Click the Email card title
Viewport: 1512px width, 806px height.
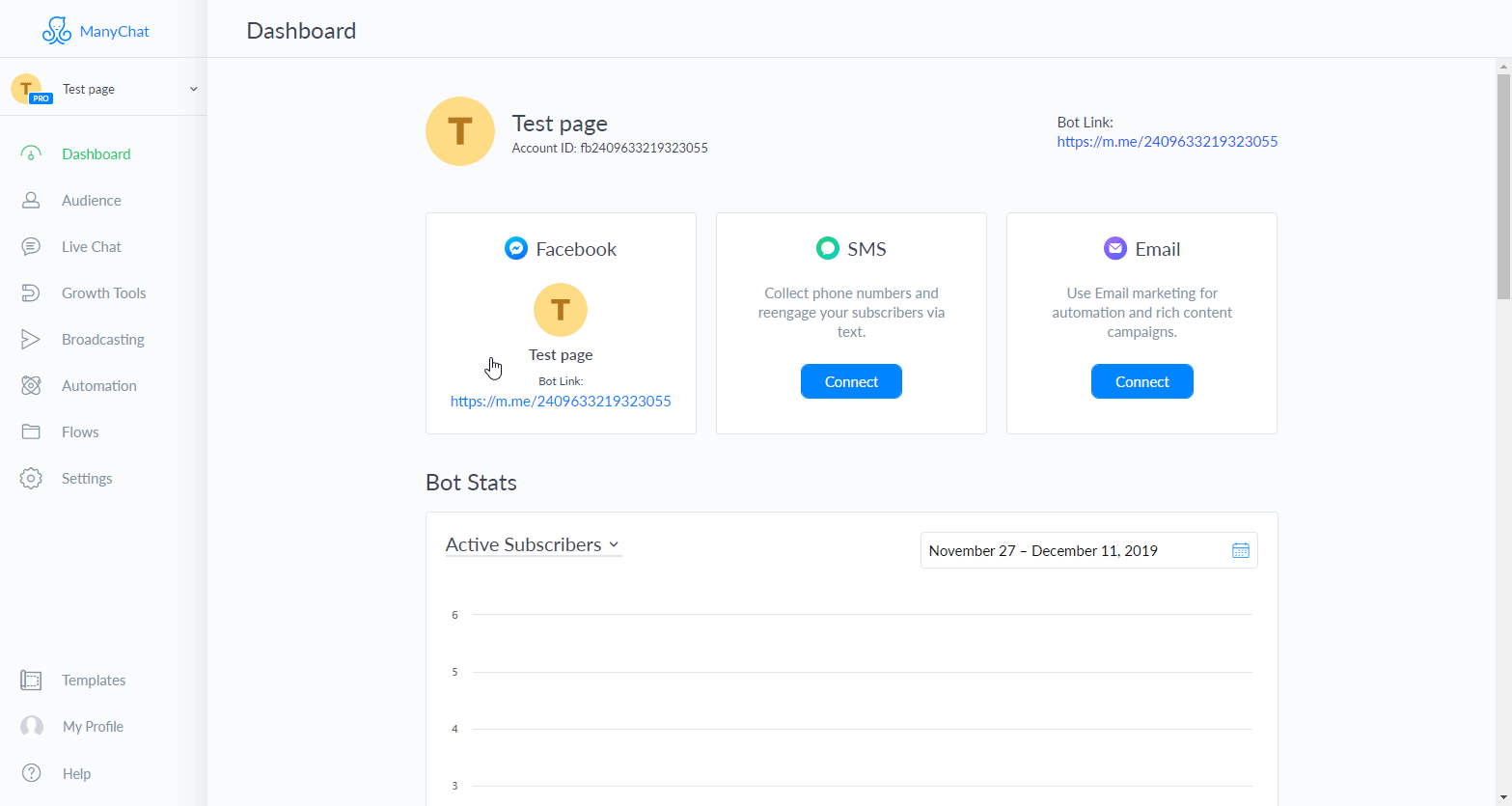tap(1158, 249)
